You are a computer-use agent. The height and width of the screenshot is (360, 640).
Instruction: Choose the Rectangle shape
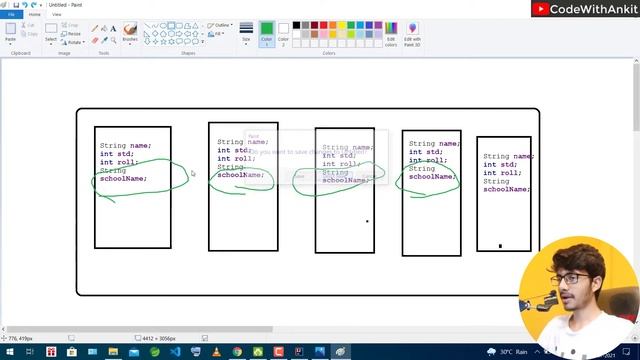[171, 26]
